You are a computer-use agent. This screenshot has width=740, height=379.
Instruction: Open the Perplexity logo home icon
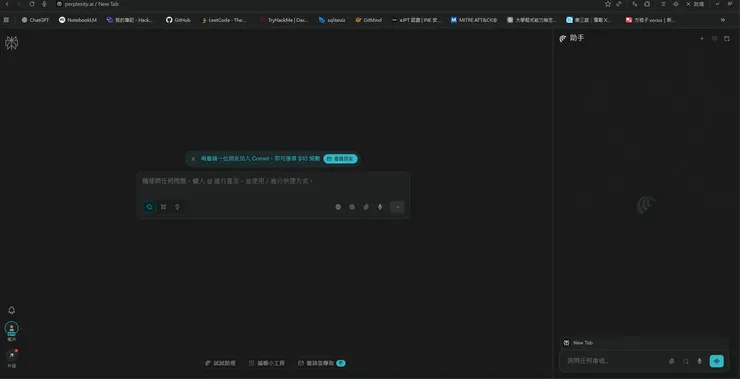click(x=11, y=43)
